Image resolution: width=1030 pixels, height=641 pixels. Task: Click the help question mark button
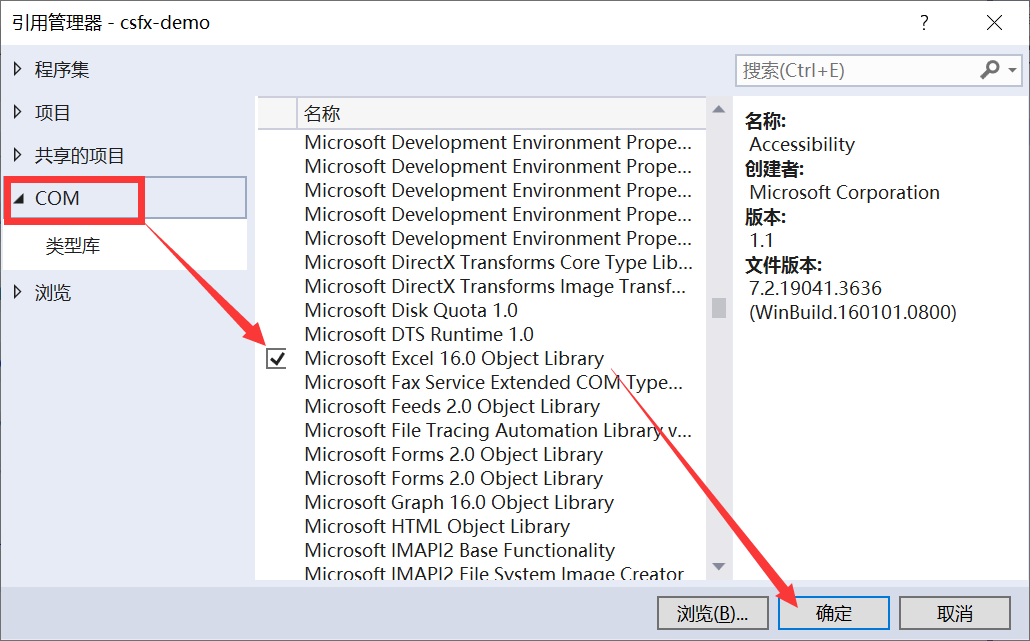[x=924, y=23]
